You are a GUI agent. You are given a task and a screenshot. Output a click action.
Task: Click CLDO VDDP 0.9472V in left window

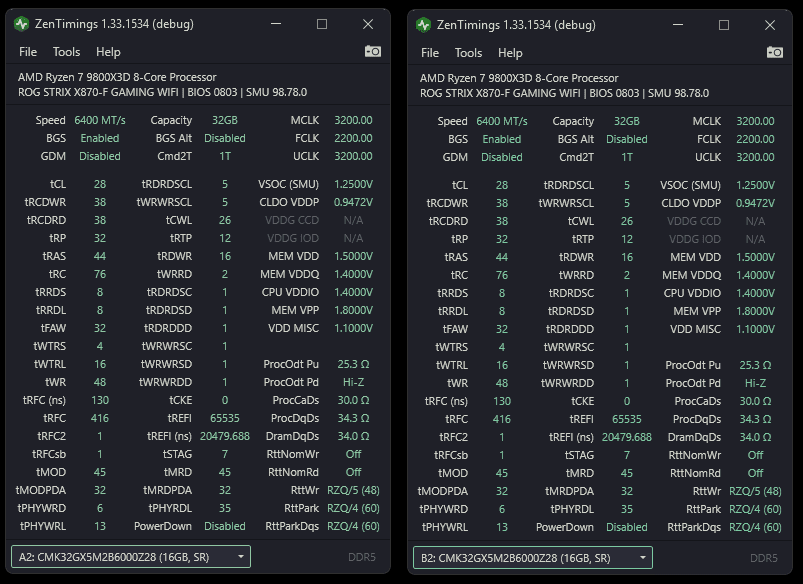click(353, 202)
